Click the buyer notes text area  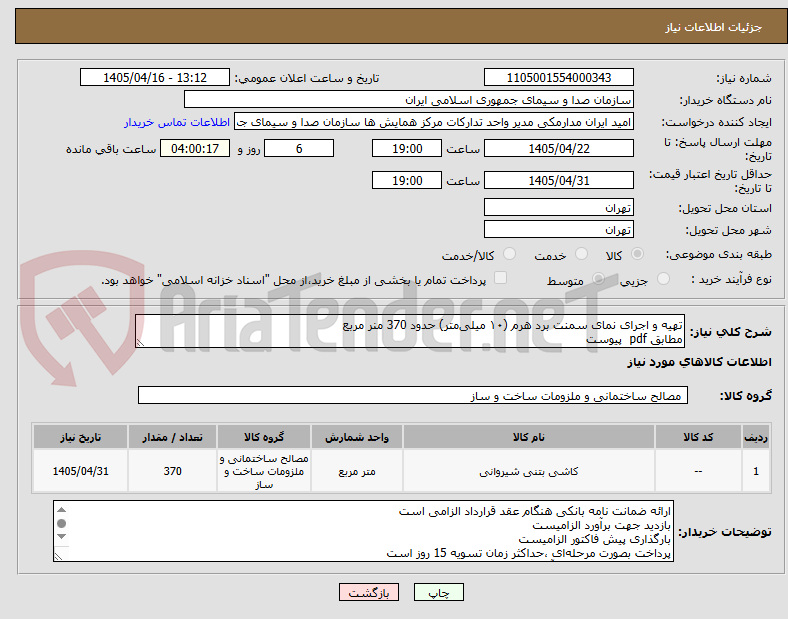pyautogui.click(x=363, y=531)
